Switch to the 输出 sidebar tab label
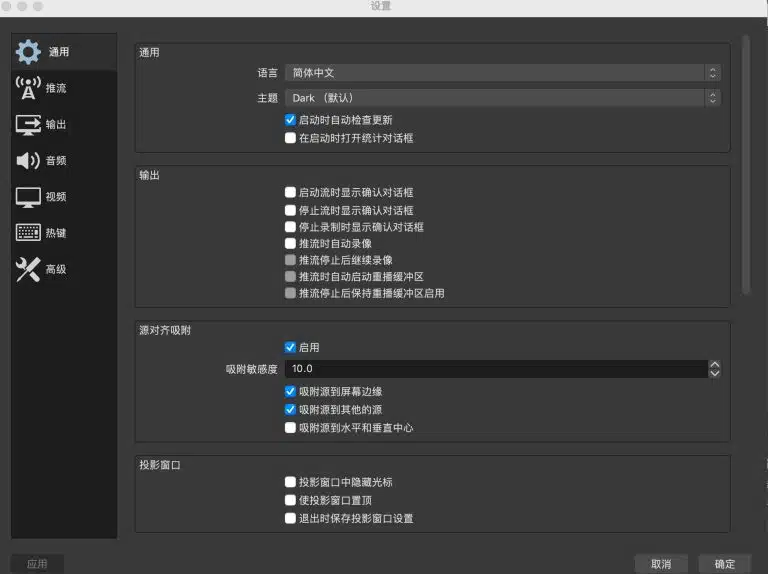 click(56, 124)
